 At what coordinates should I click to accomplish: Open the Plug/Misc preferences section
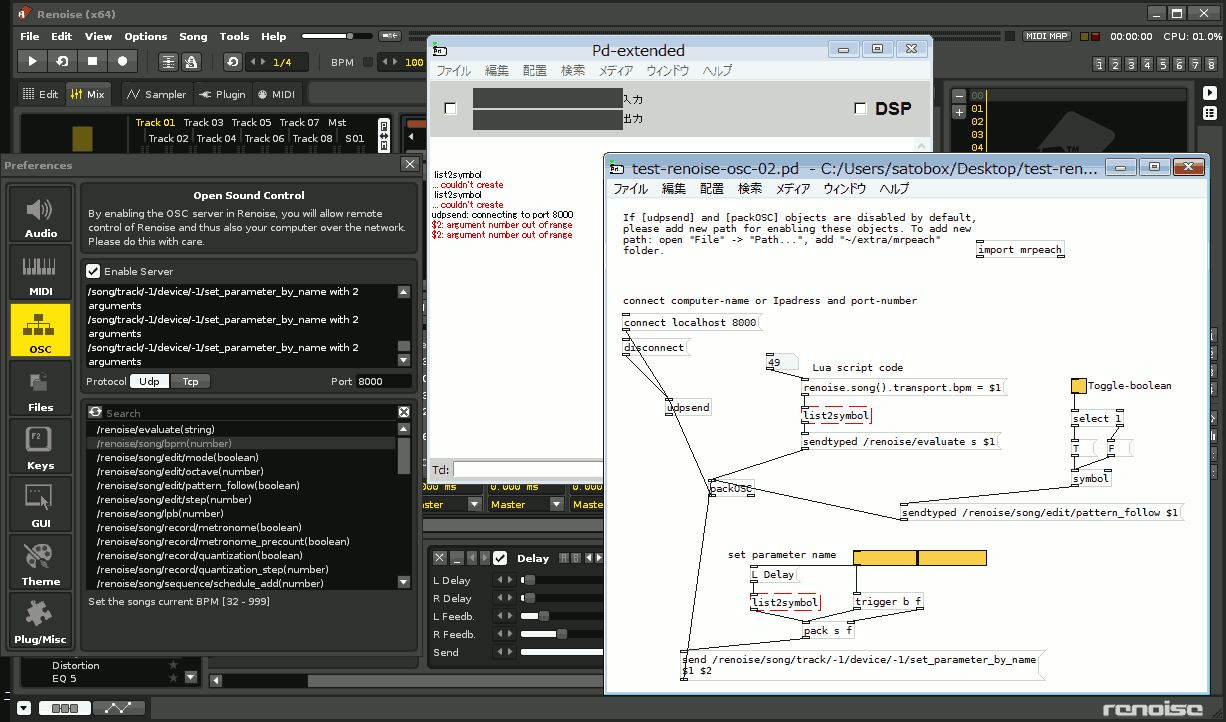pyautogui.click(x=40, y=621)
